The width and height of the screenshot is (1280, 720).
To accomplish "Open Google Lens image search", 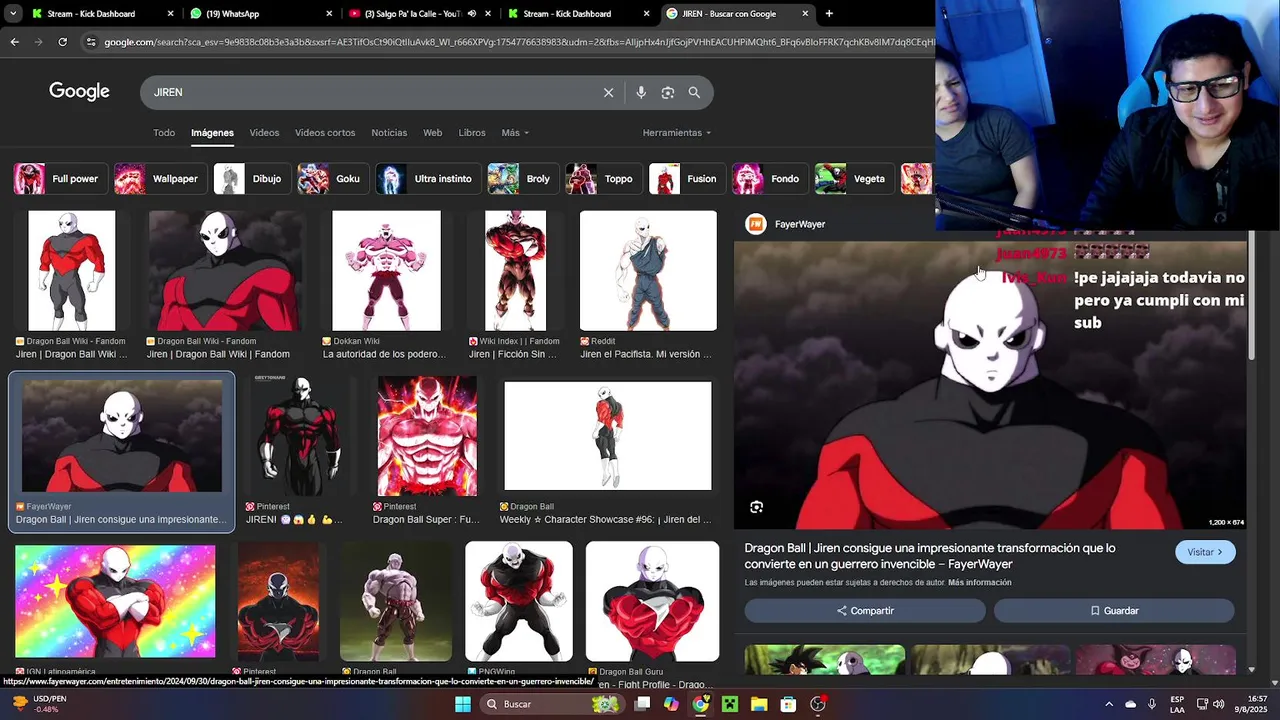I will coord(668,92).
